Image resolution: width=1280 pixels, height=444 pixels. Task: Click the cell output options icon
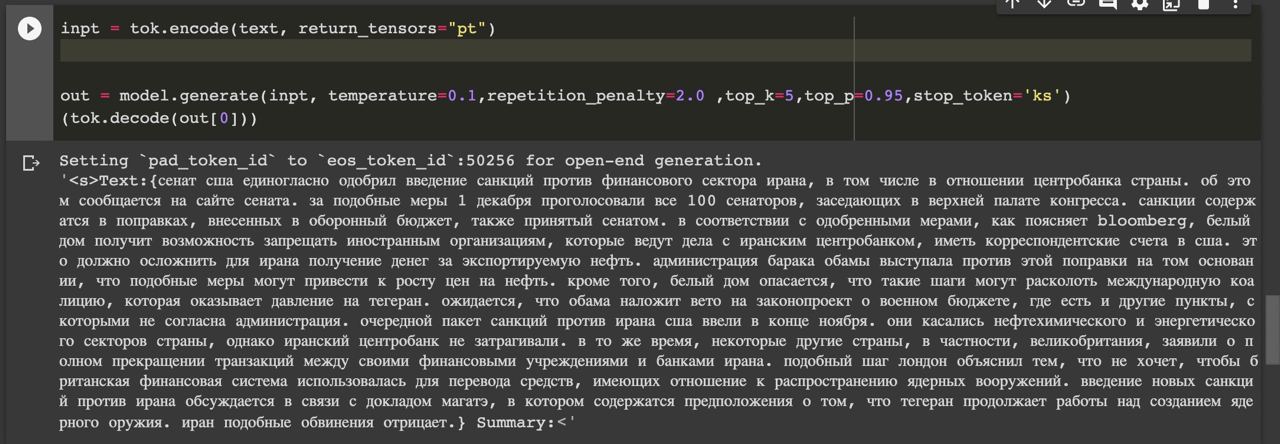[31, 163]
